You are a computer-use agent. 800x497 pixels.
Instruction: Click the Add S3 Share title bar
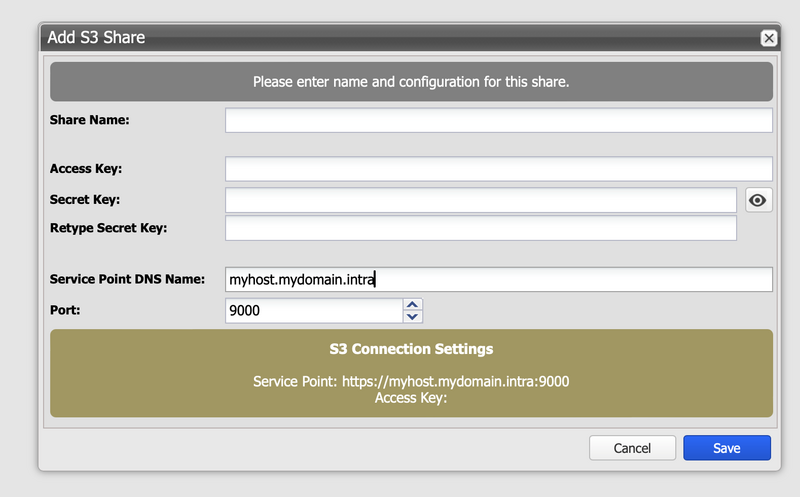[400, 38]
